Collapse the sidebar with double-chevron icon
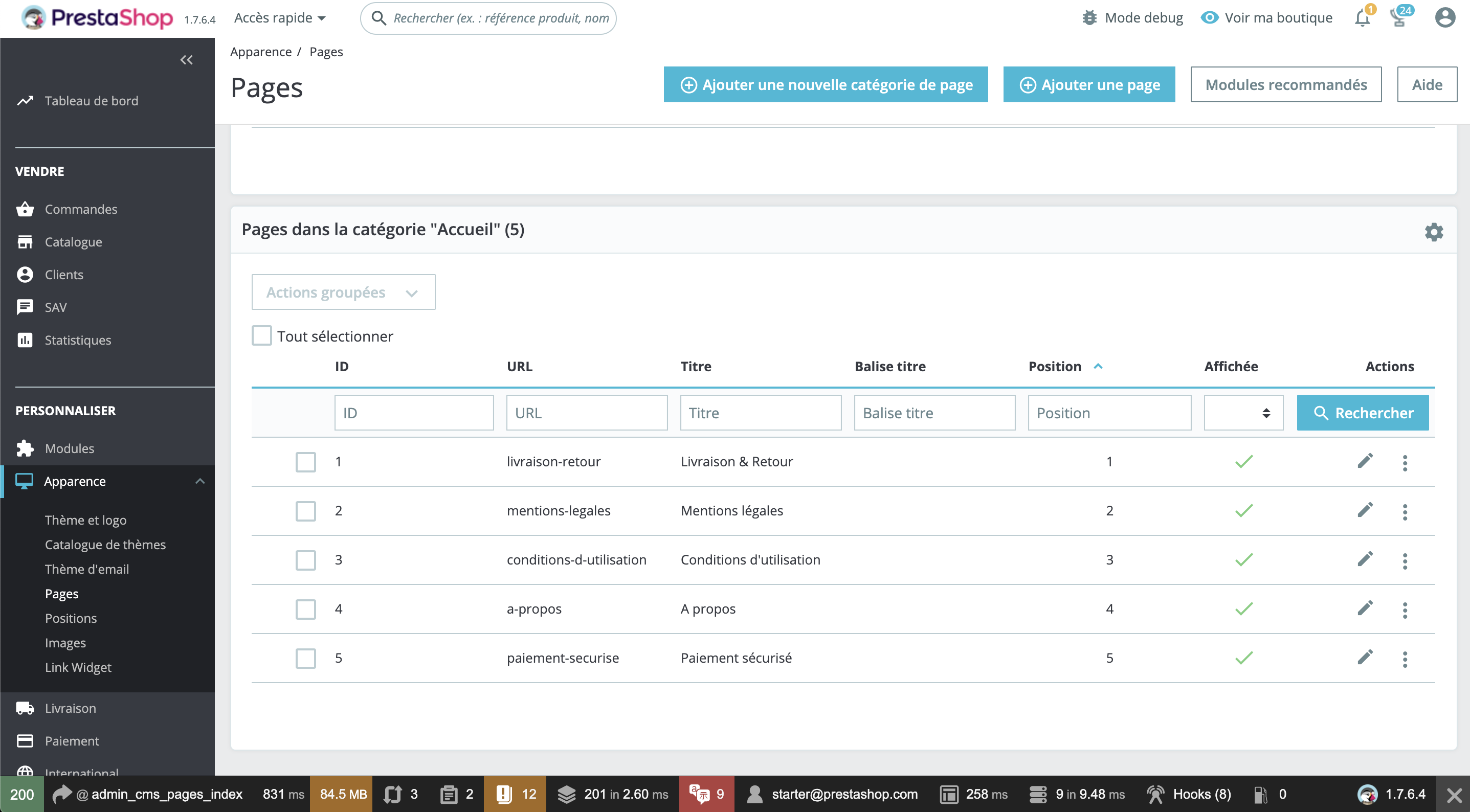1470x812 pixels. click(186, 59)
